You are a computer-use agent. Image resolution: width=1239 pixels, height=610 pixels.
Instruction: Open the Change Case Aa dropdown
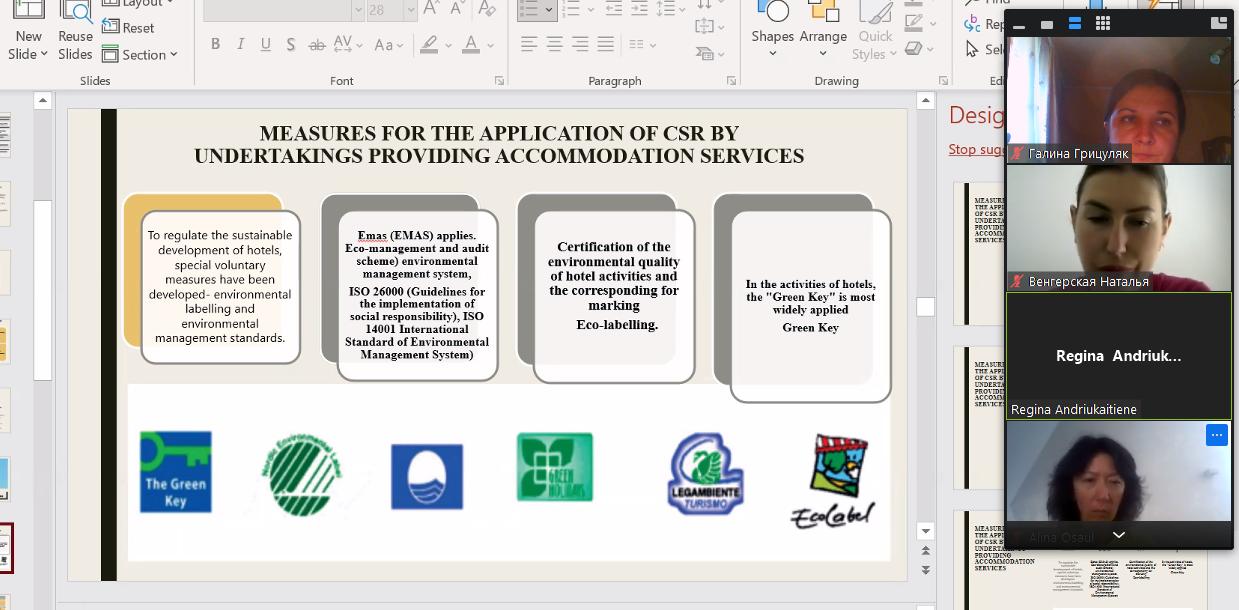point(389,45)
